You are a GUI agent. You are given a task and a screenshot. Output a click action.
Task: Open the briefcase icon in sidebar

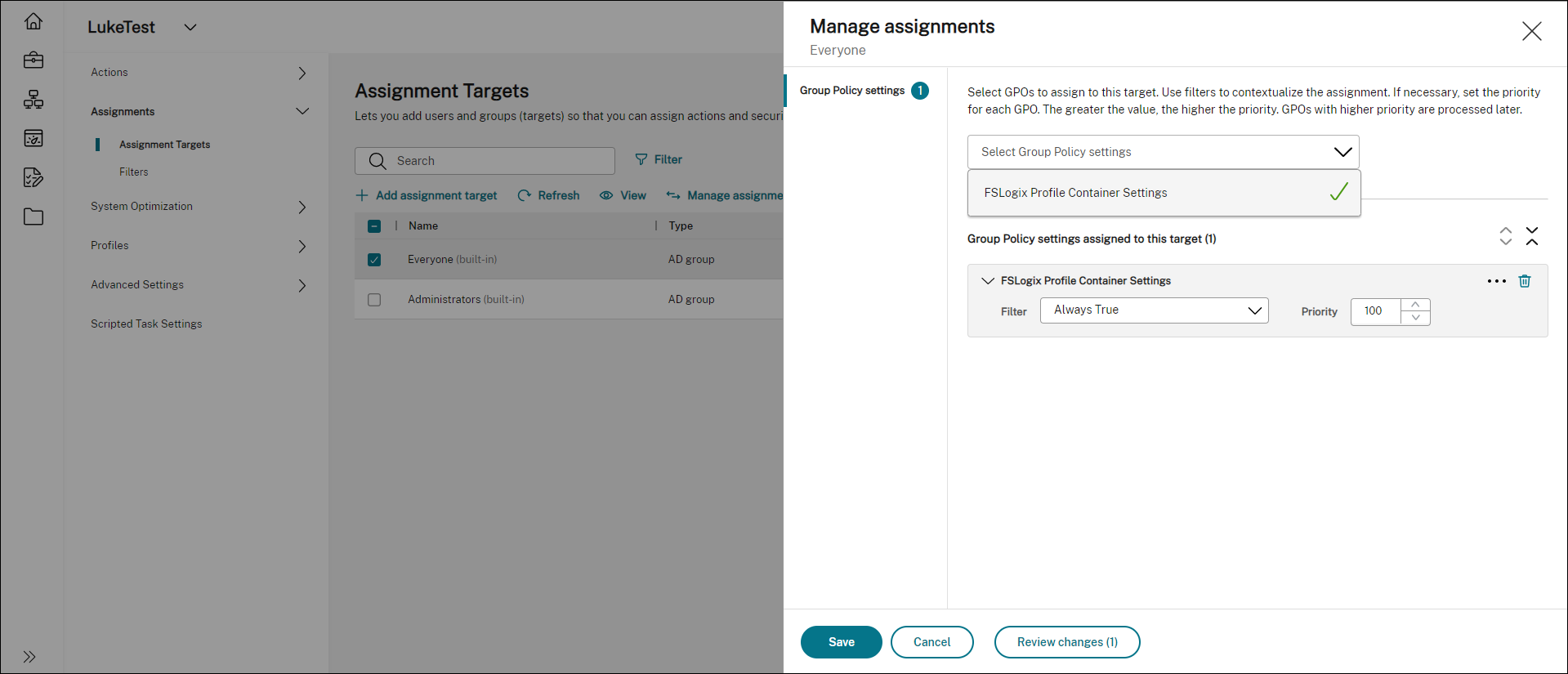coord(34,60)
